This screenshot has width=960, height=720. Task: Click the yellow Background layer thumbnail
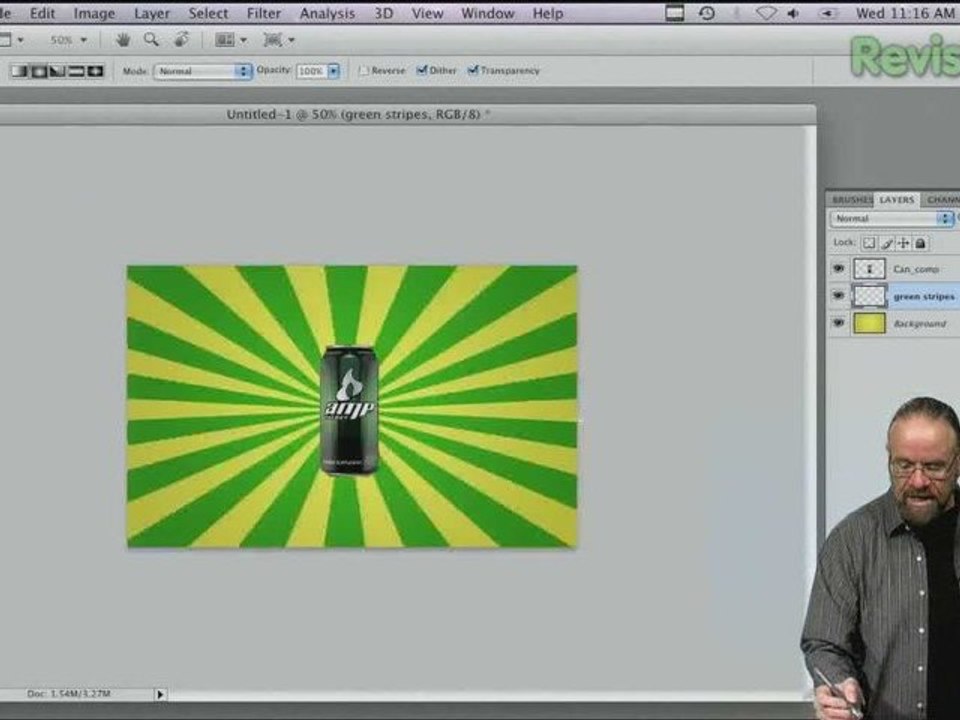[x=869, y=323]
